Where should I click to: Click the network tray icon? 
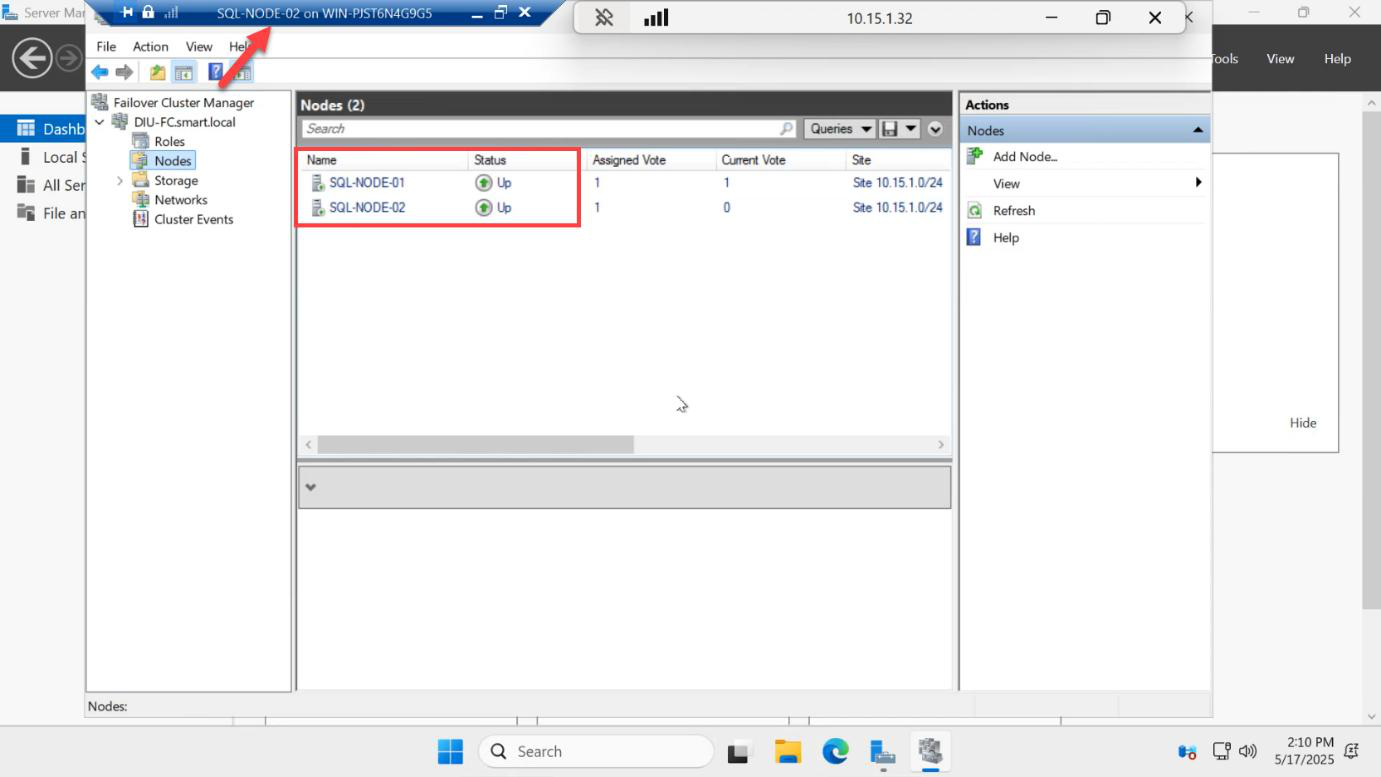point(1221,751)
